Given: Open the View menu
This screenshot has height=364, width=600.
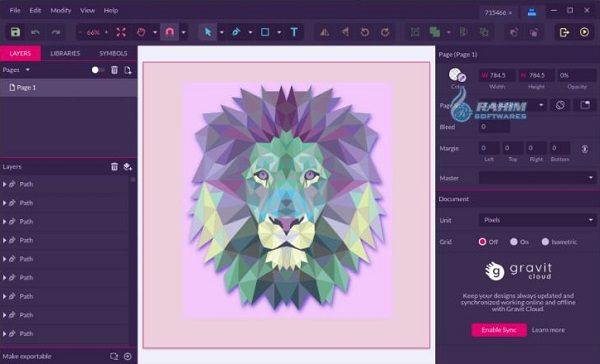Looking at the screenshot, I should click(x=87, y=10).
